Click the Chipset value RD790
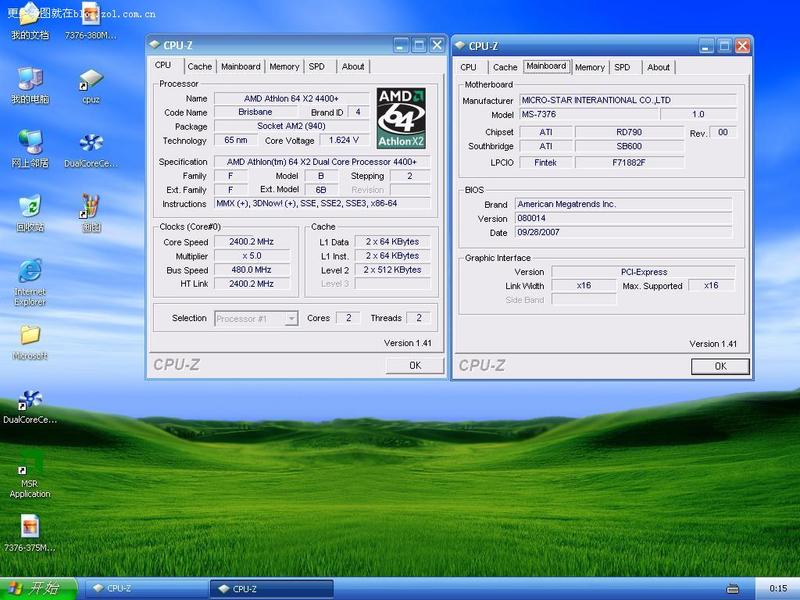 point(629,132)
